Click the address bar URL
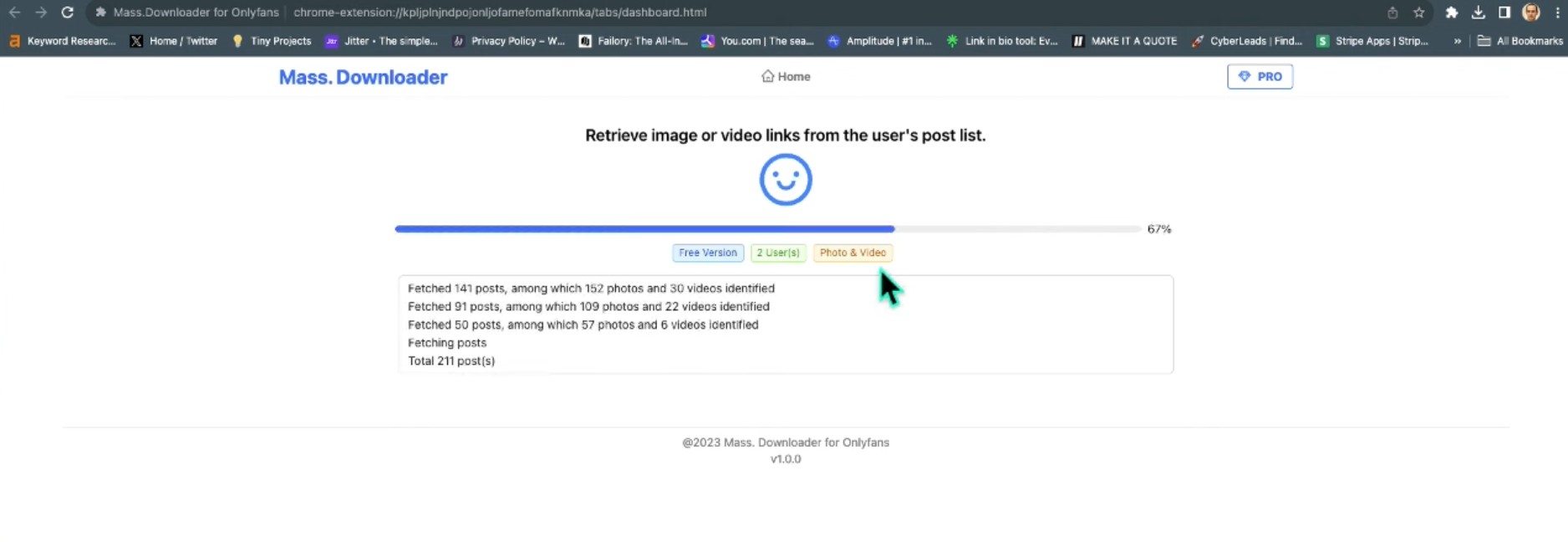Screen dimensions: 1568x542 click(x=500, y=13)
